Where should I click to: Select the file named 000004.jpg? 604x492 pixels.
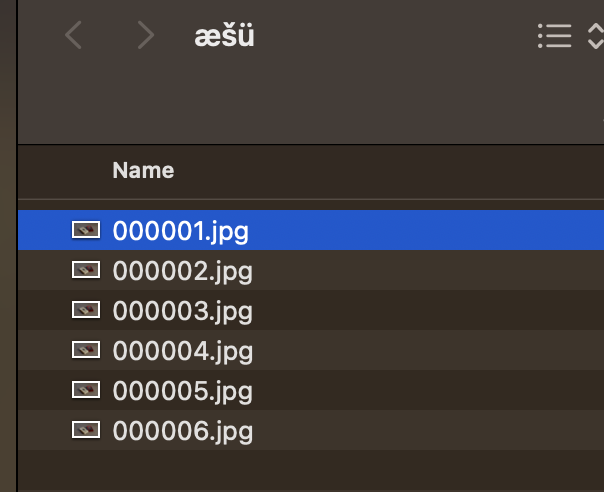click(182, 351)
